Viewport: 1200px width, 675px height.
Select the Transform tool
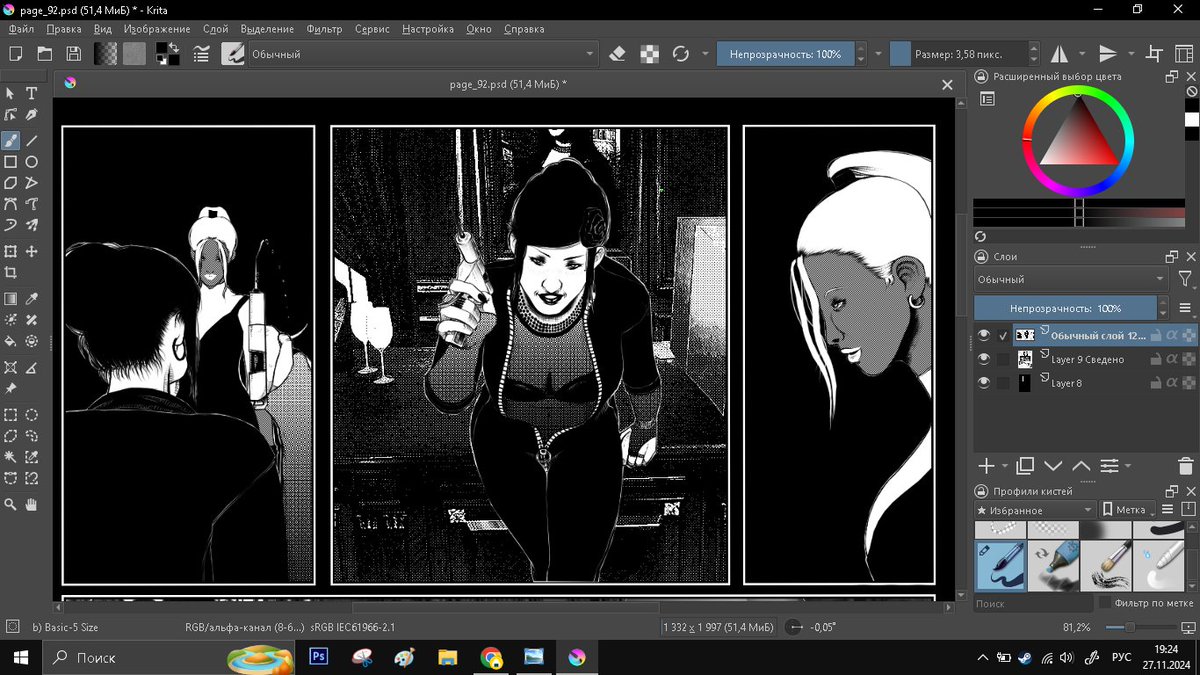[11, 251]
